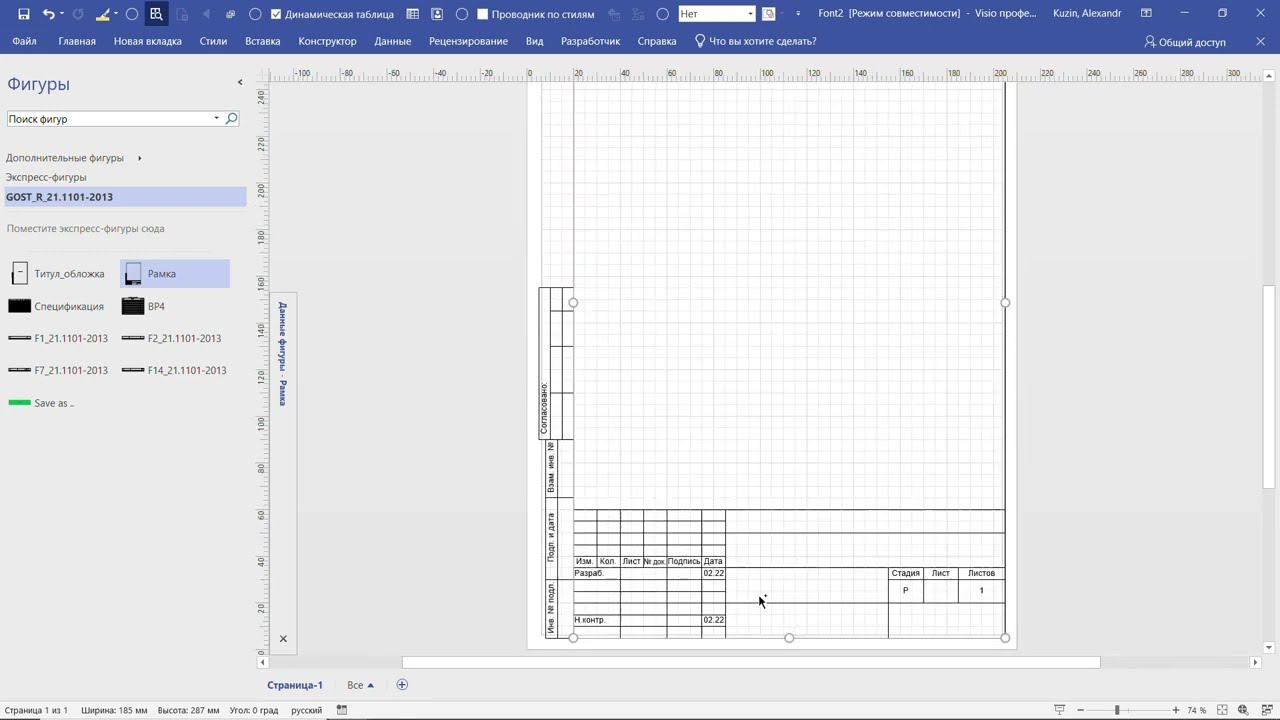Open the Справка tab
Viewport: 1280px width, 720px height.
coord(657,41)
